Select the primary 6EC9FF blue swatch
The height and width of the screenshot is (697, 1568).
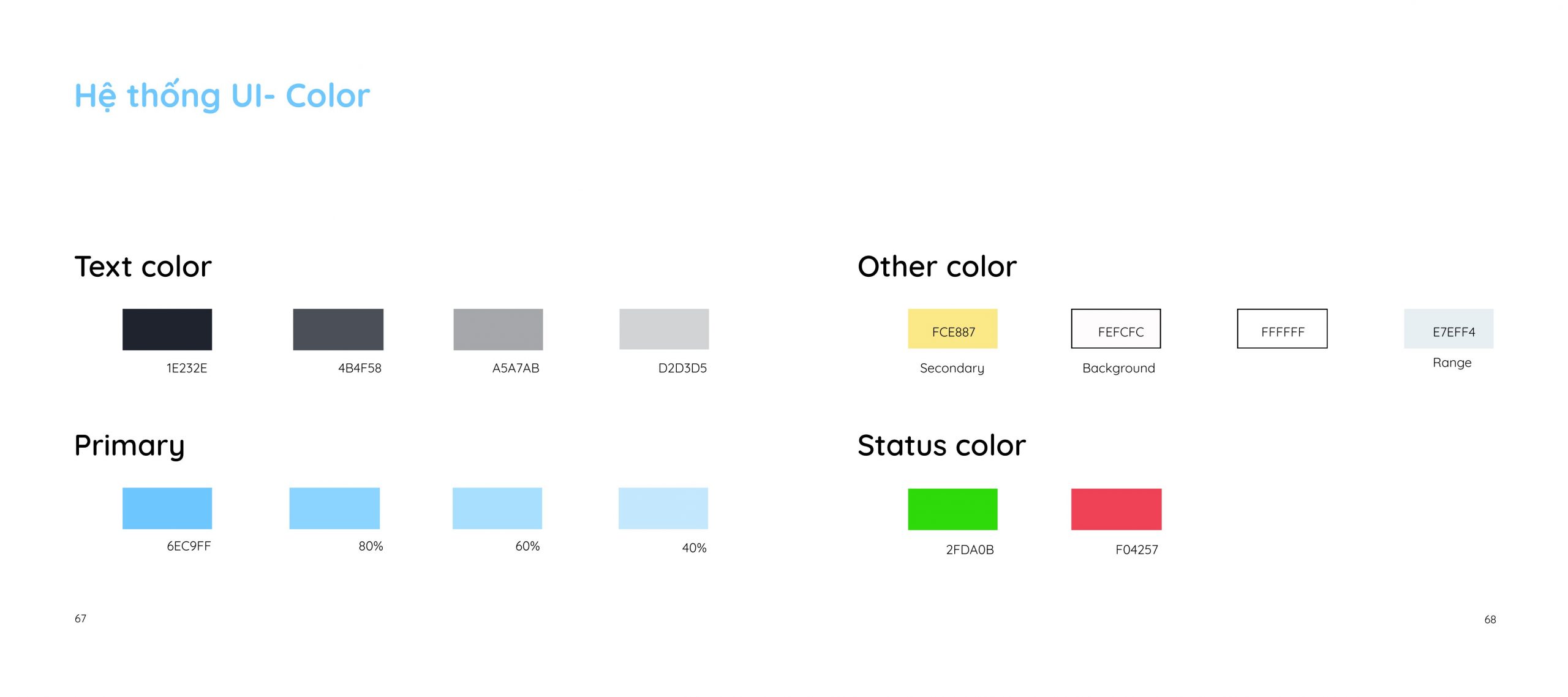(167, 508)
